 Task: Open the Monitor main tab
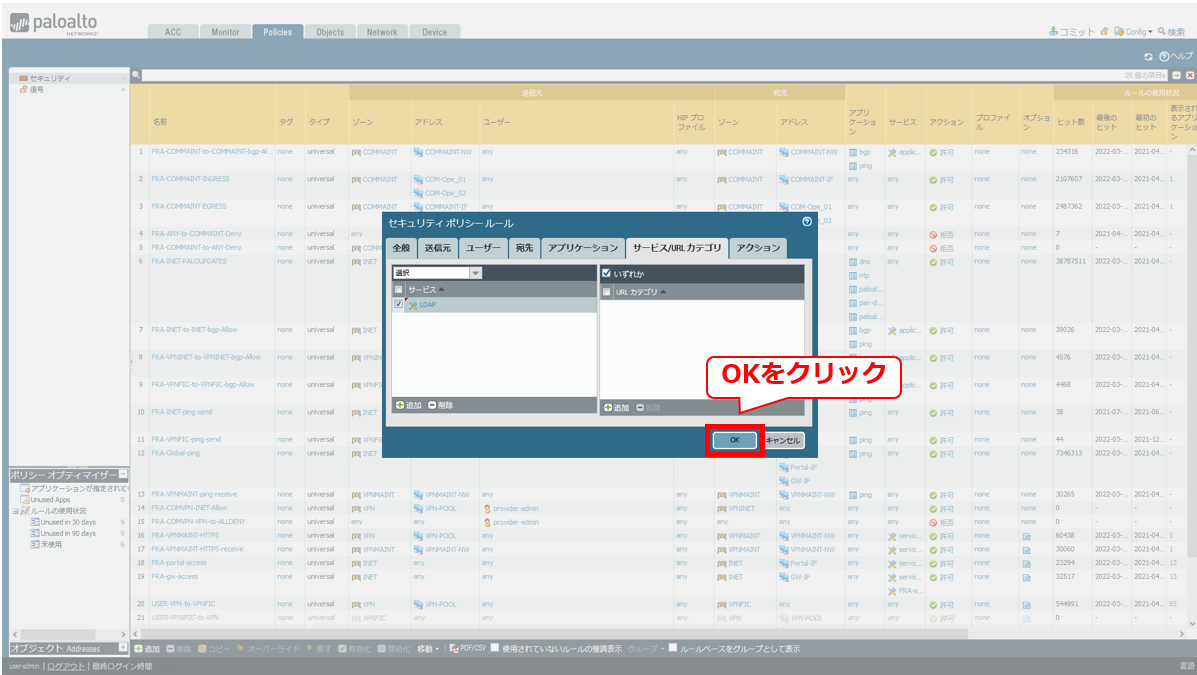pyautogui.click(x=225, y=32)
